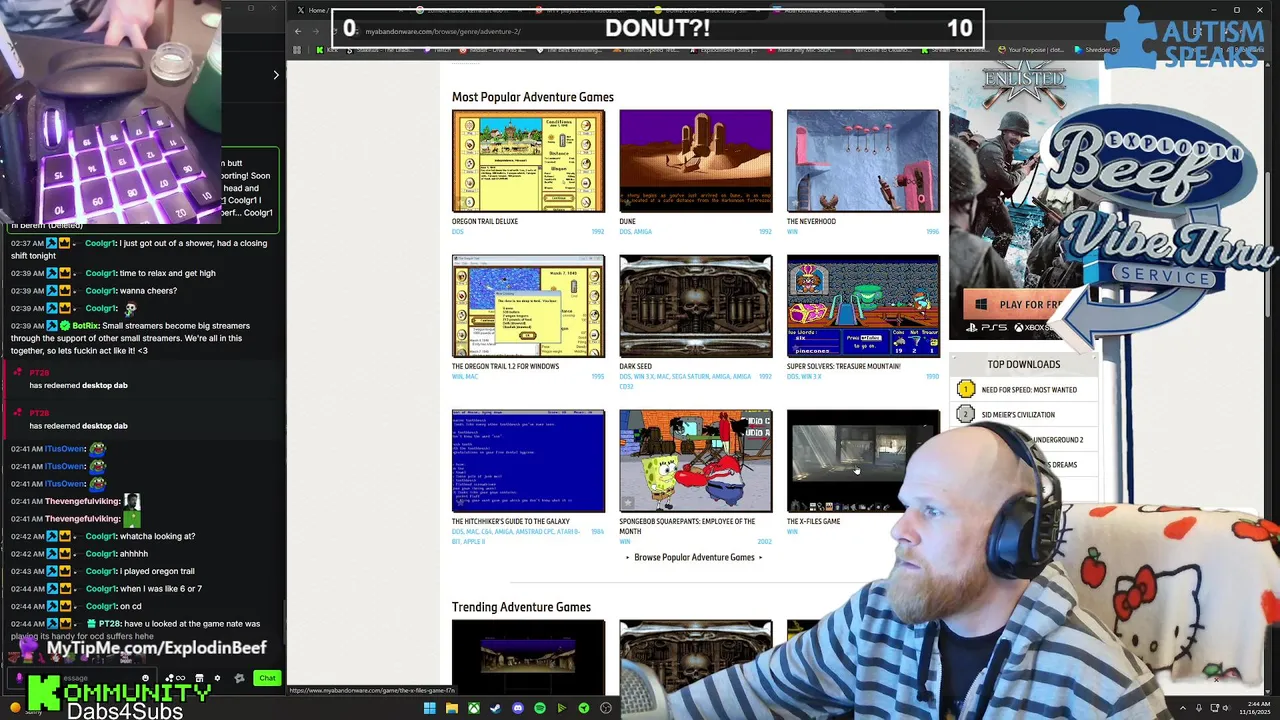The image size is (1280, 720).
Task: Open Oregon Trail Deluxe game thumbnail
Action: coord(528,161)
